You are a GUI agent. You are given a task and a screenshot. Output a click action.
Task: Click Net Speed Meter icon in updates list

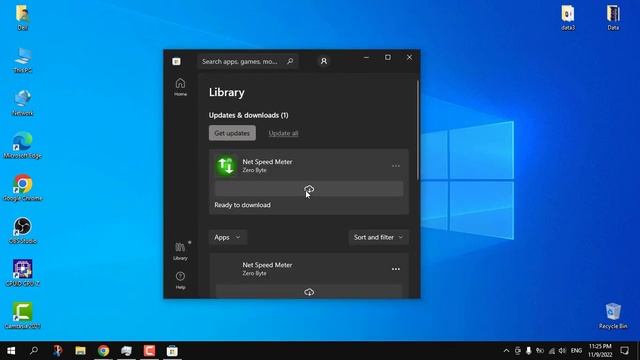point(226,165)
